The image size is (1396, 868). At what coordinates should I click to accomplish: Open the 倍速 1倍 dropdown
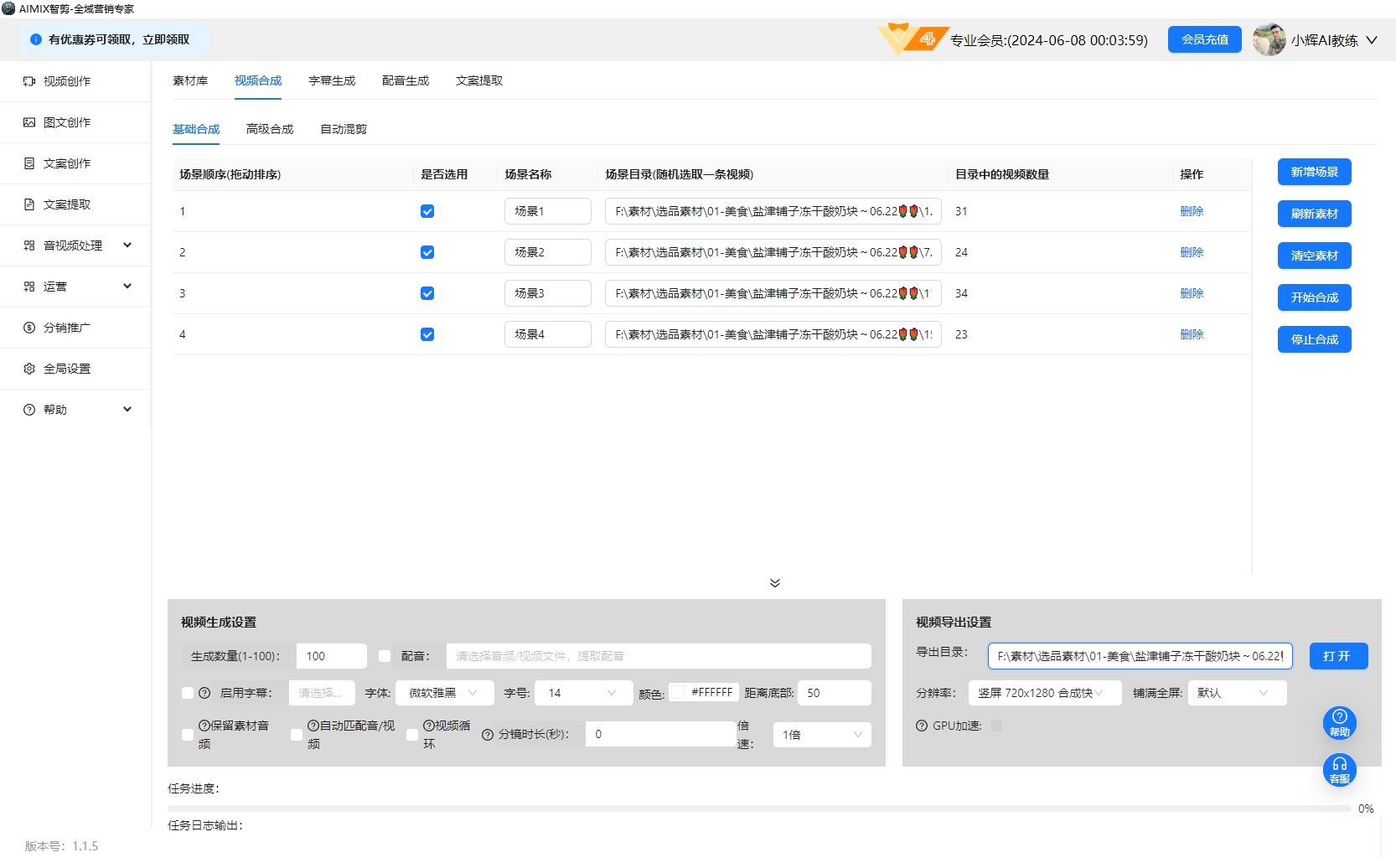pyautogui.click(x=821, y=735)
